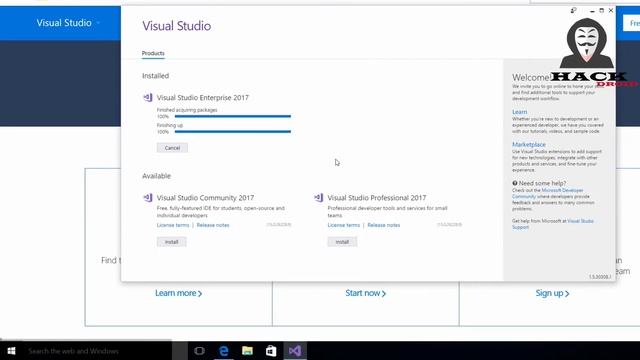Viewport: 640px width, 360px height.
Task: Open License terms for Professional 2017
Action: tap(344, 225)
